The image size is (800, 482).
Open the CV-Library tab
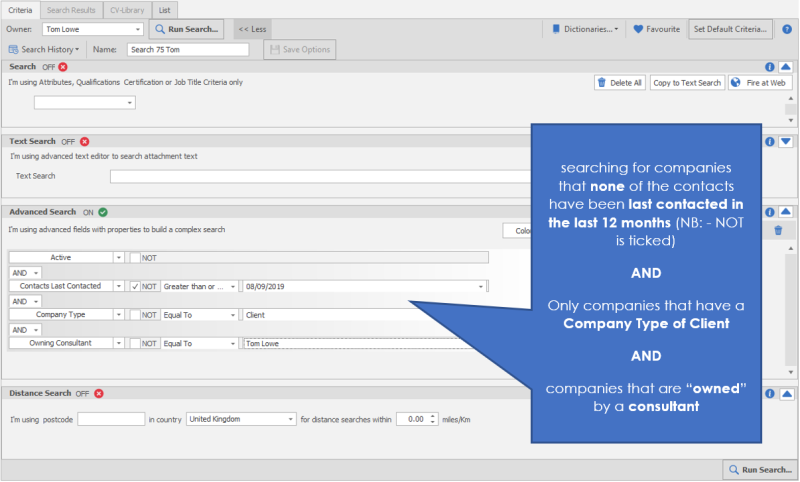click(x=125, y=9)
